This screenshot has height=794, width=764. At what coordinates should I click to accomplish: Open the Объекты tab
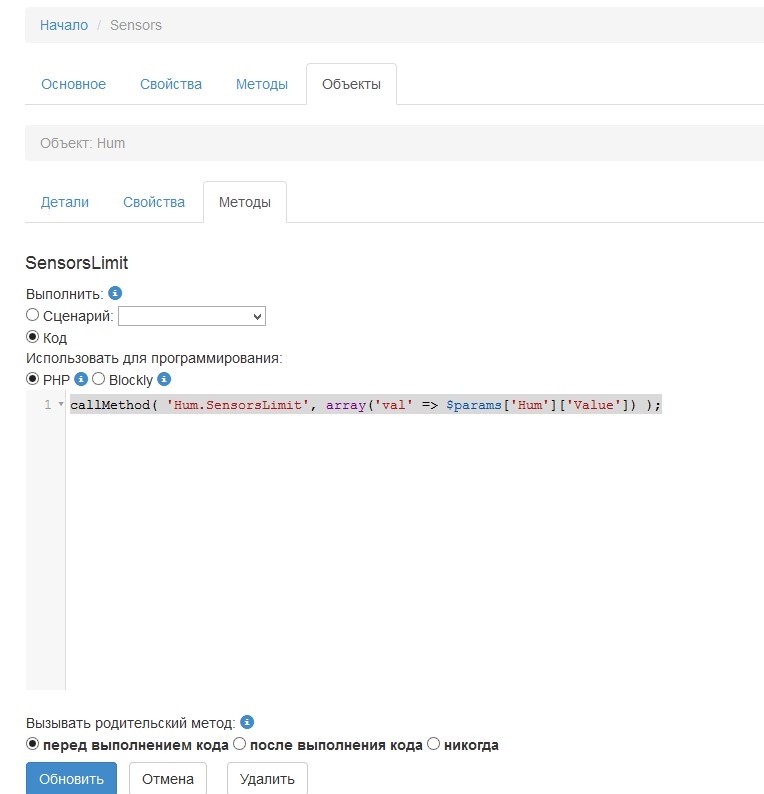(x=351, y=84)
